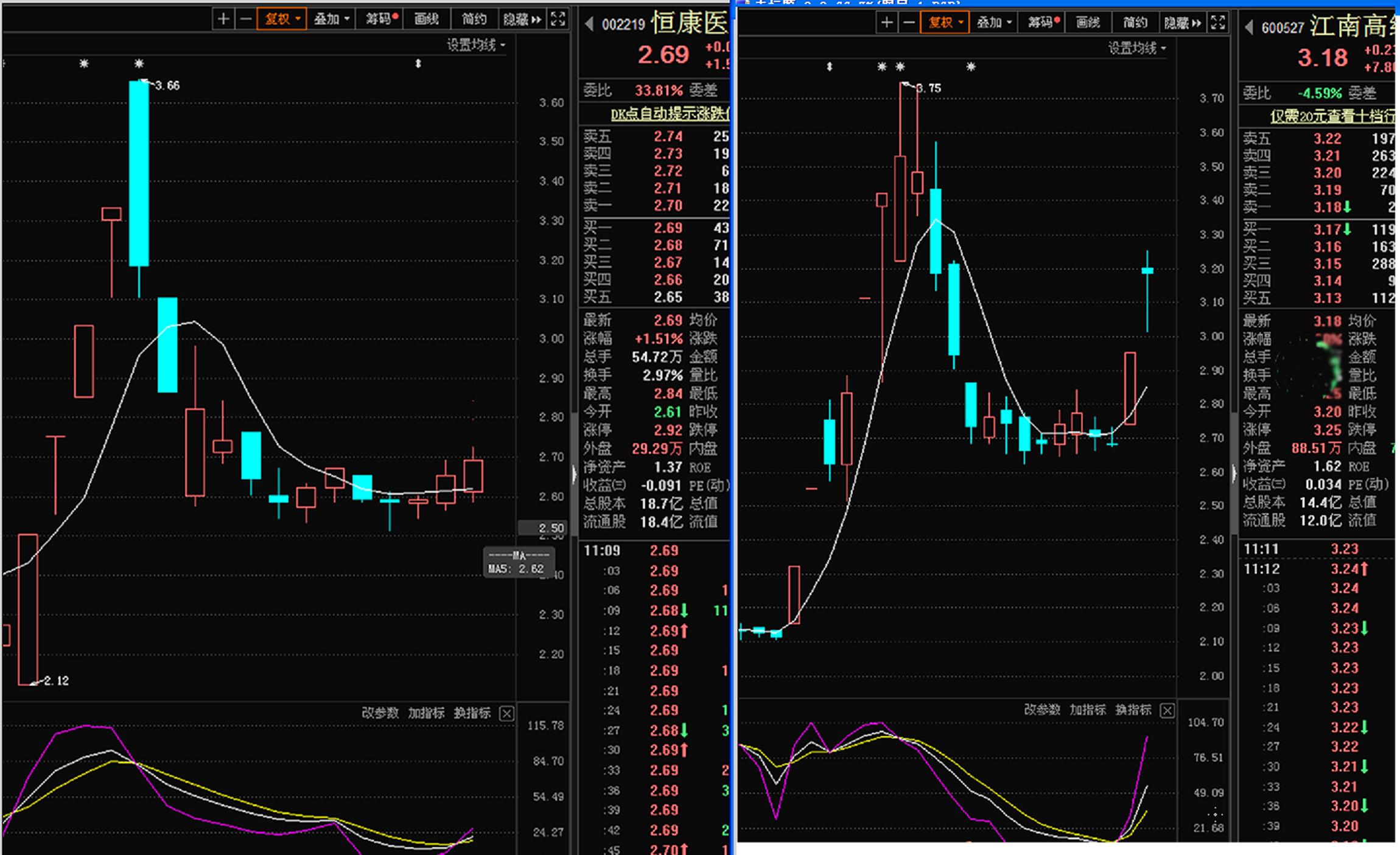The width and height of the screenshot is (1400, 855).
Task: Select 买一 2.69 row in left order book
Action: click(x=656, y=228)
